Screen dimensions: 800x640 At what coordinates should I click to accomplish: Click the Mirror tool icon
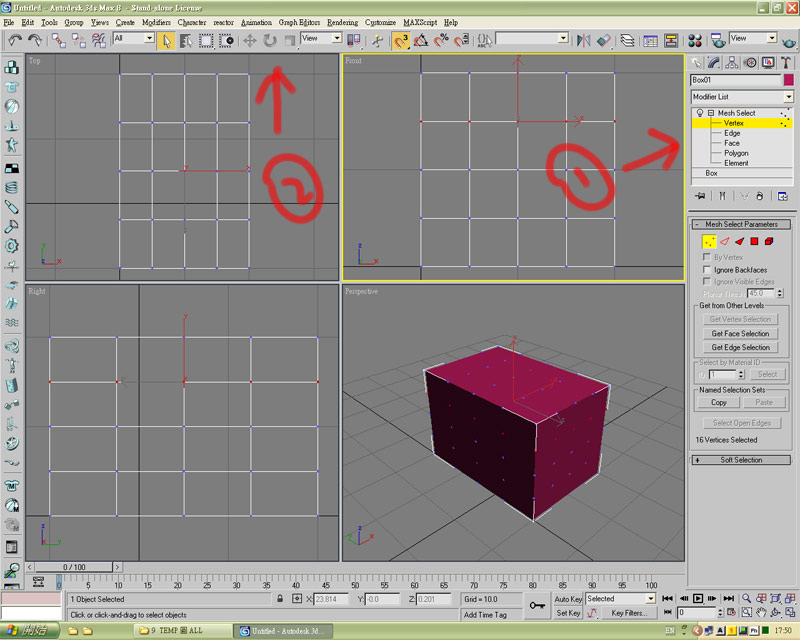[x=583, y=40]
